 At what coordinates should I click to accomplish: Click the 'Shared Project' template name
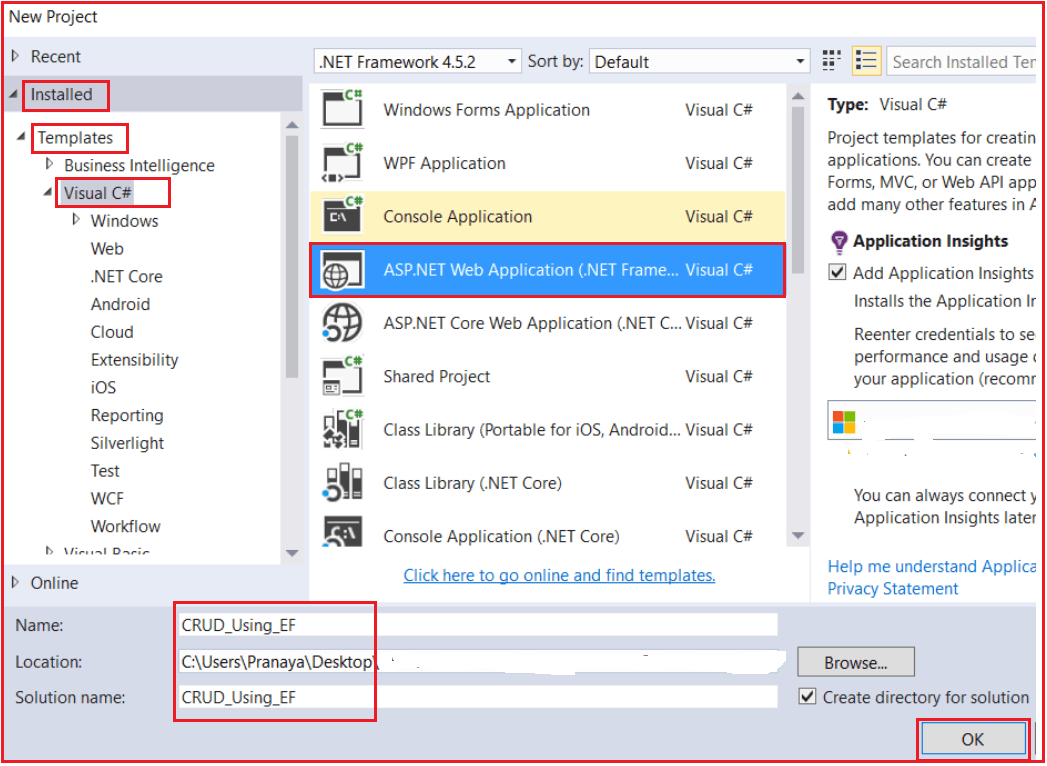click(x=437, y=377)
